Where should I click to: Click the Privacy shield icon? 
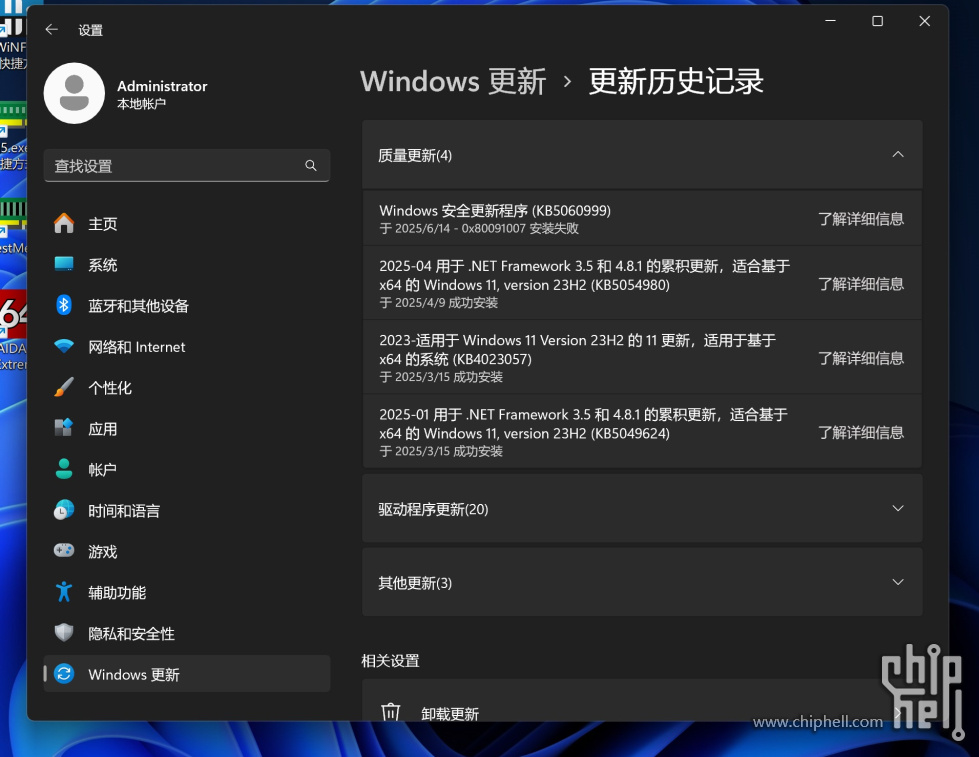pyautogui.click(x=64, y=633)
